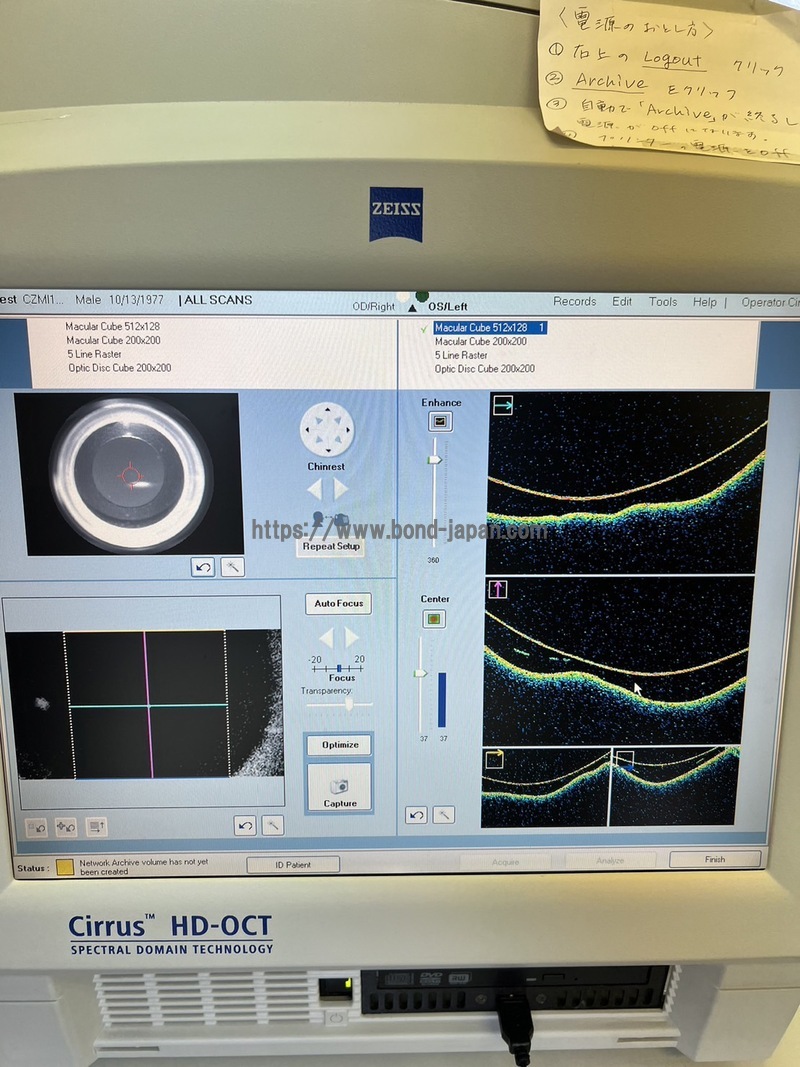This screenshot has height=1067, width=800.
Task: Click the crosshair reset icon under the fundus image
Action: coord(66,827)
